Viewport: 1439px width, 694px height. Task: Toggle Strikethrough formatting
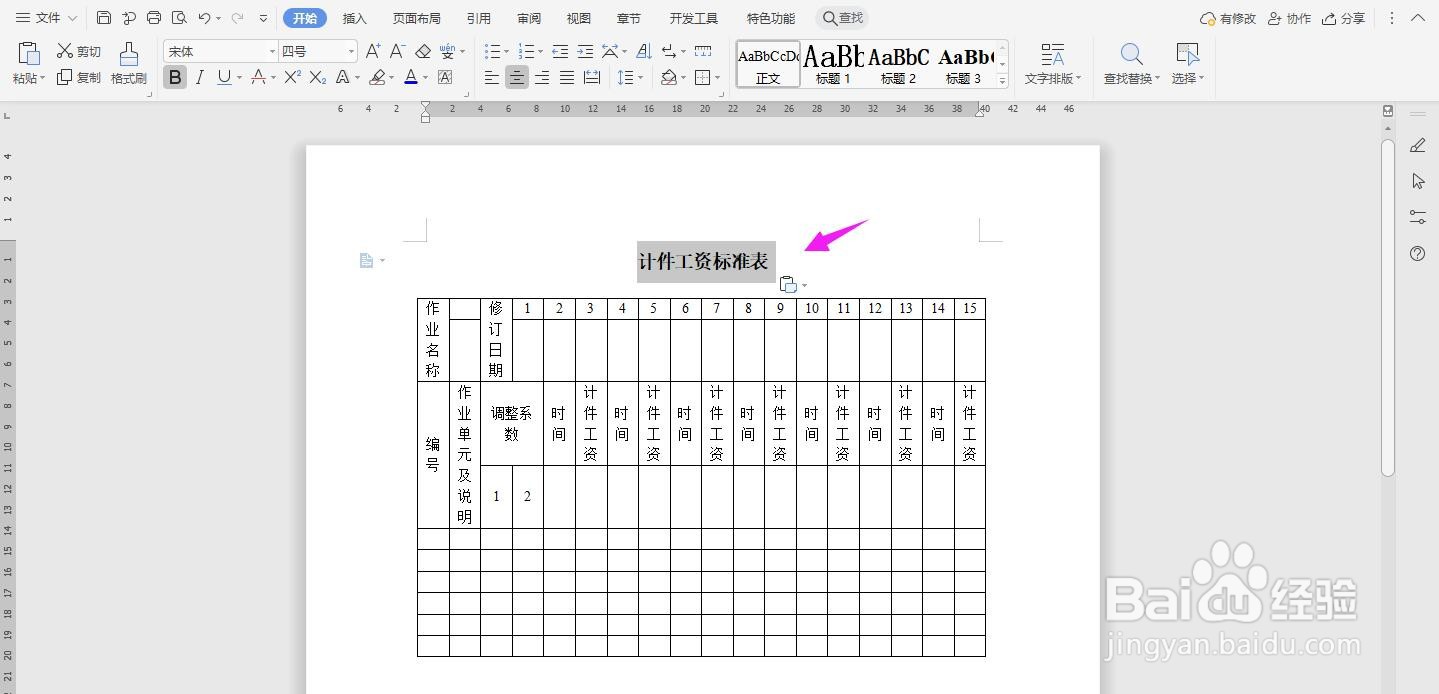tap(258, 77)
